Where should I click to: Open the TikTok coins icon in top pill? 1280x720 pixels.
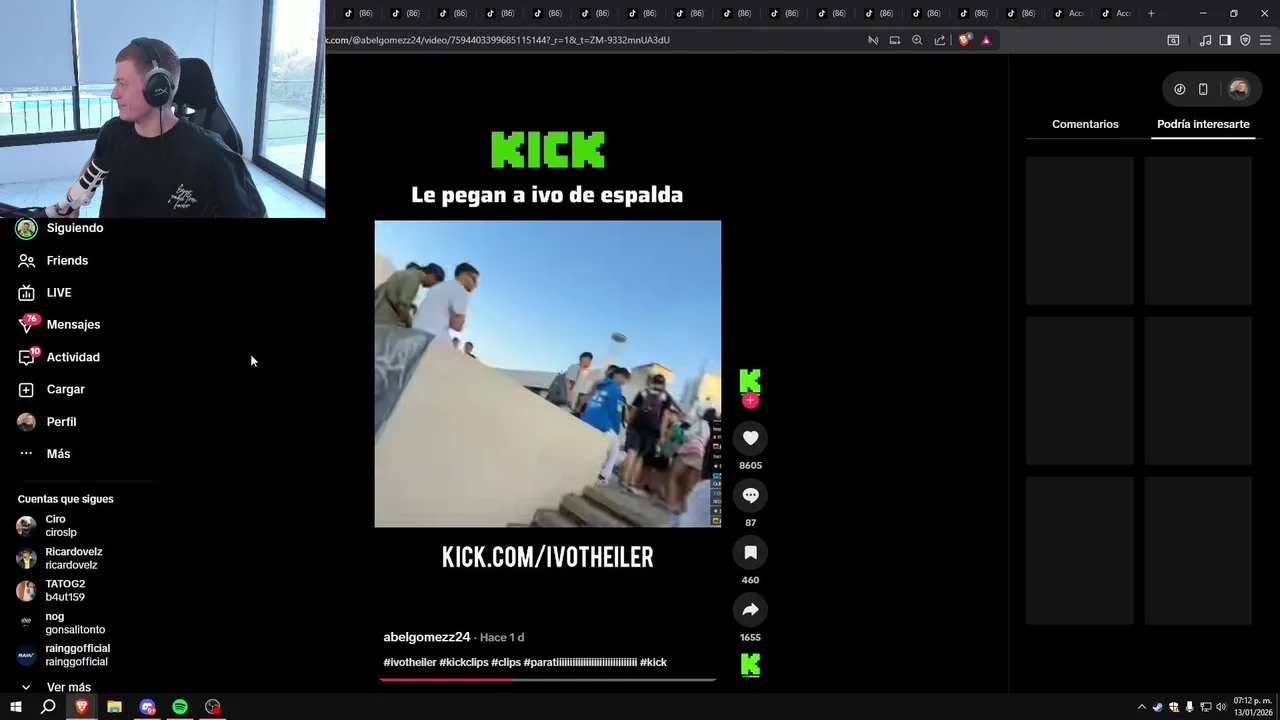(x=1179, y=89)
